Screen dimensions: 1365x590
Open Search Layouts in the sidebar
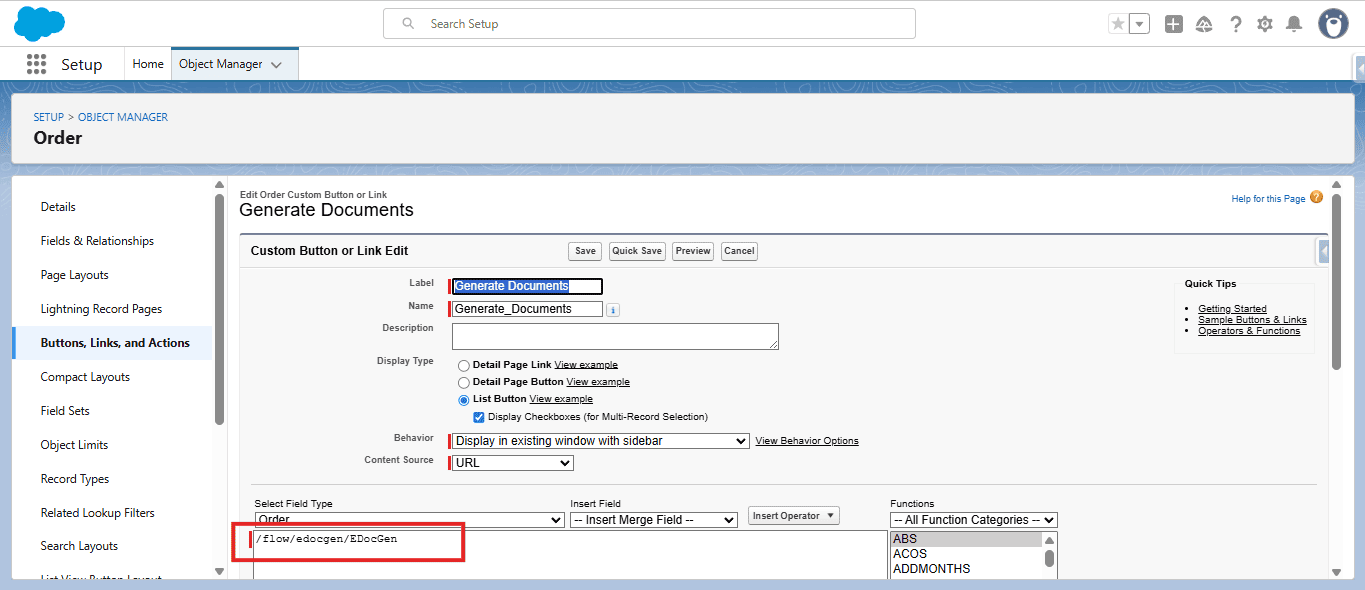(x=79, y=546)
